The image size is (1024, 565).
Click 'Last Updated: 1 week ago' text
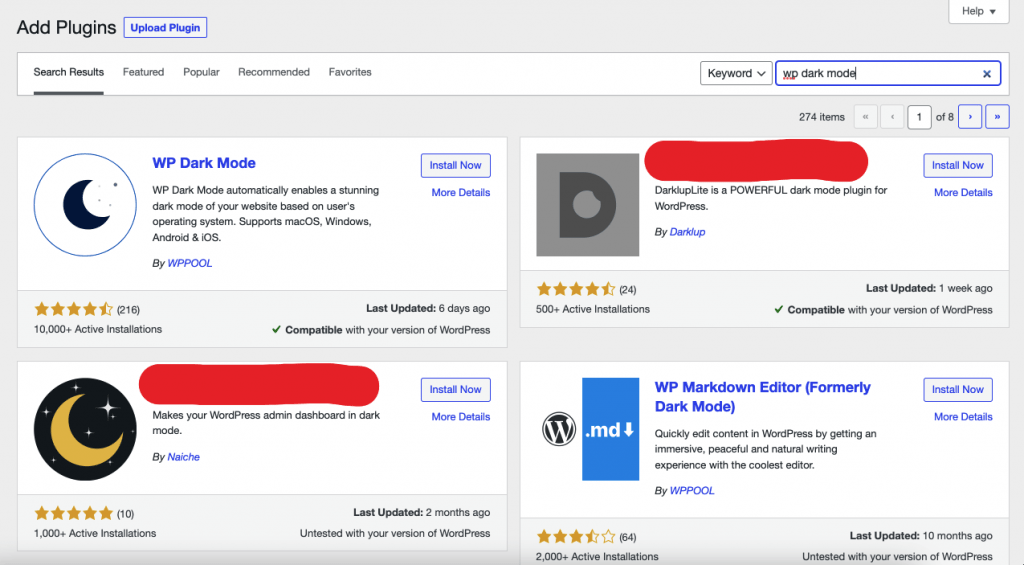click(929, 288)
